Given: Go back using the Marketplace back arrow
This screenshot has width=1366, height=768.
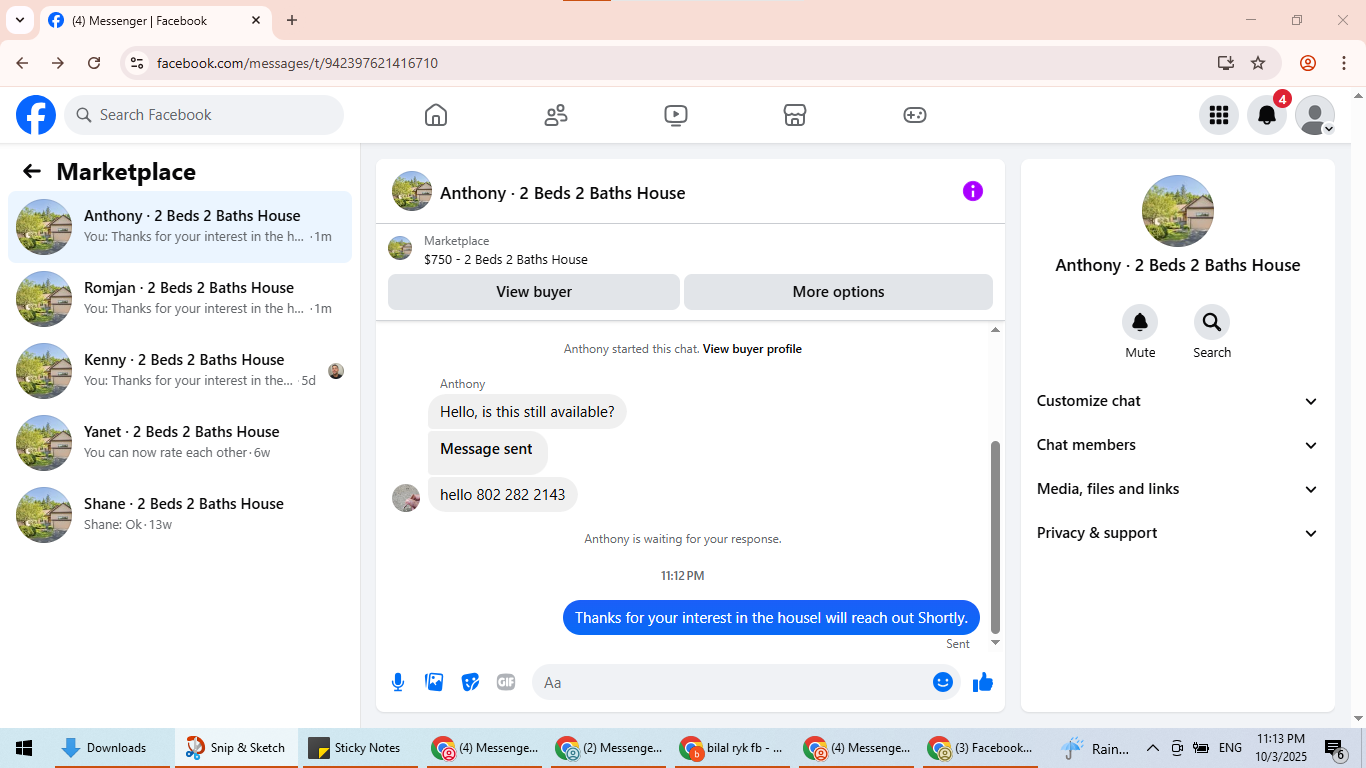Looking at the screenshot, I should point(32,171).
